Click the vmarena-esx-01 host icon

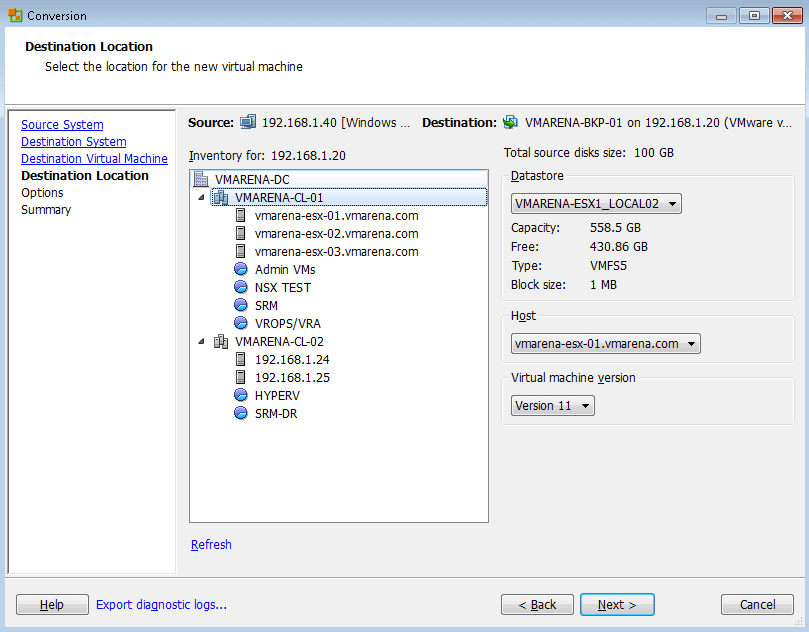240,215
